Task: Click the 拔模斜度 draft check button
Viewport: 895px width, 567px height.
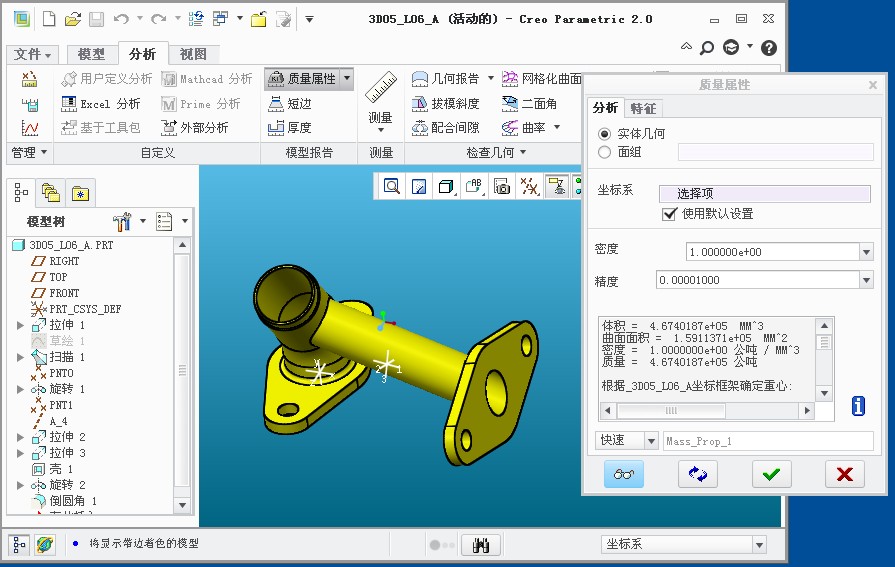Action: (x=447, y=103)
